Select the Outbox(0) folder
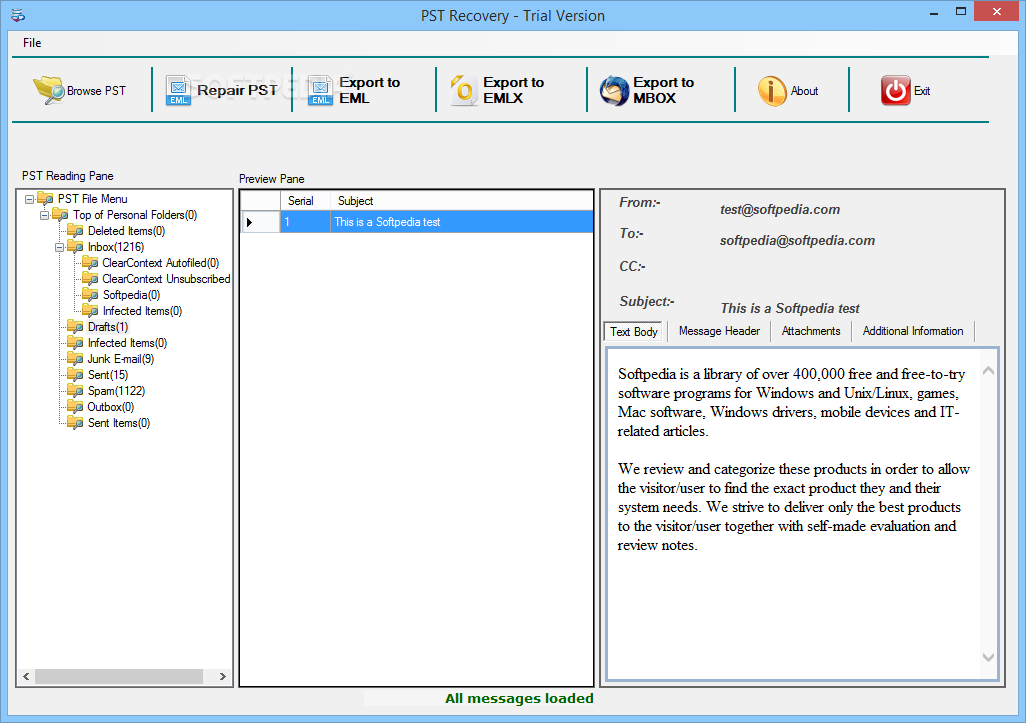 tap(111, 407)
